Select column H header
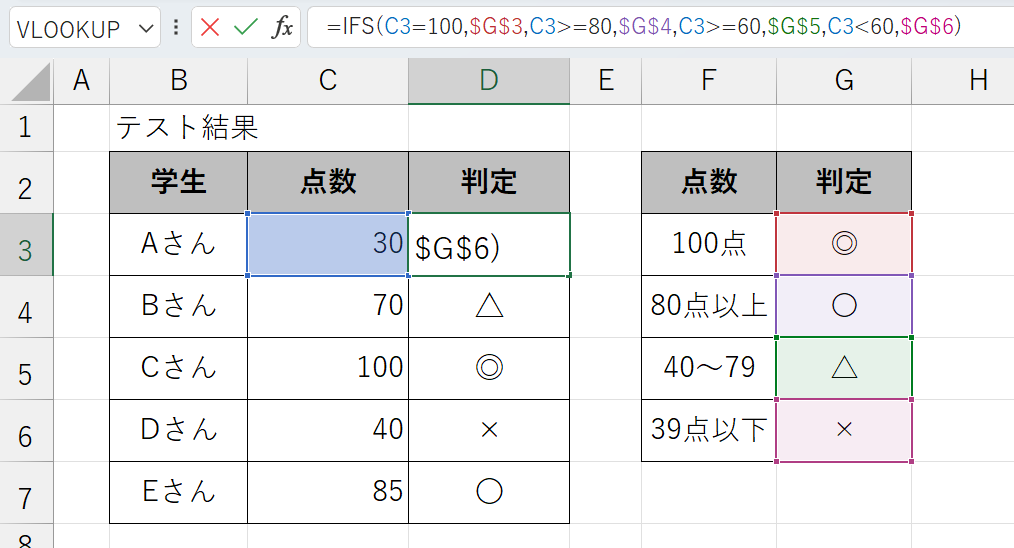This screenshot has height=548, width=1014. 963,81
